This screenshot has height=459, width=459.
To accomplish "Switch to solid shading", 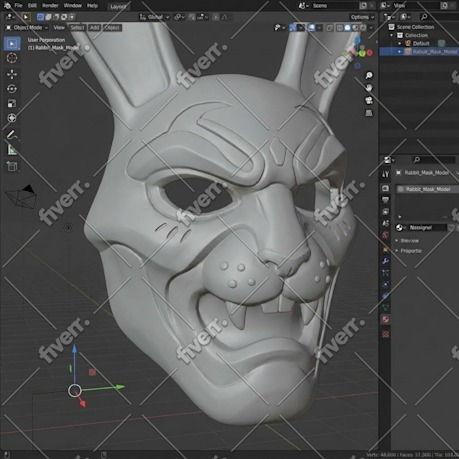I will tap(348, 28).
